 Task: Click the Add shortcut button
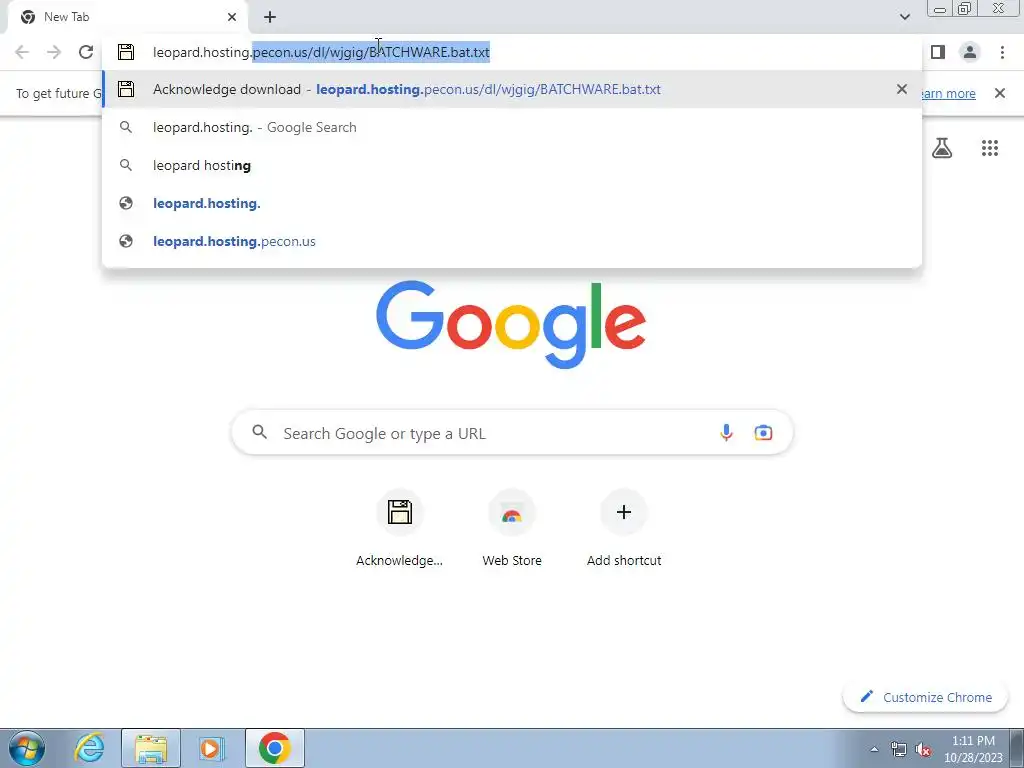624,529
